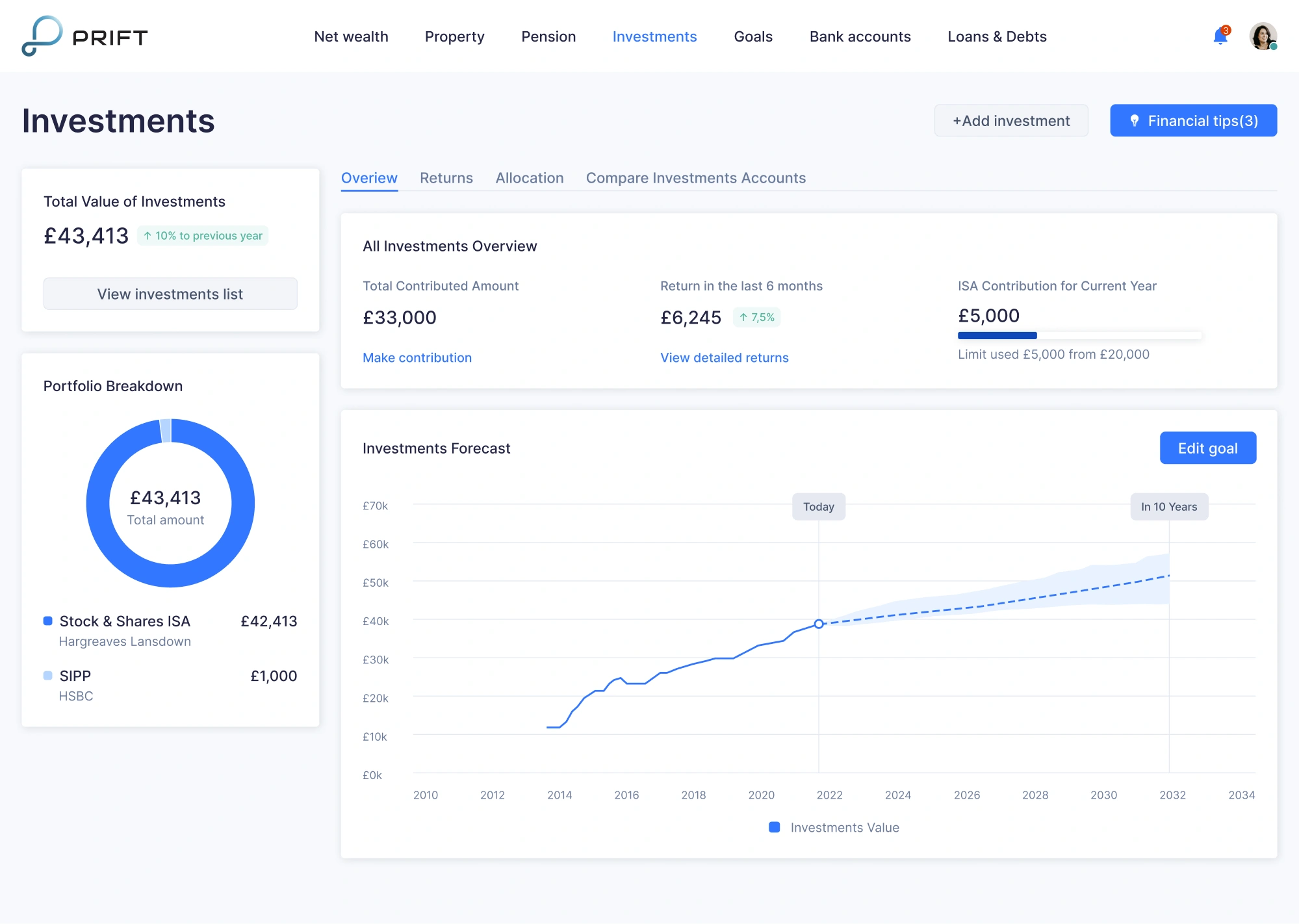Click the In 10 Years chart marker
This screenshot has height=924, width=1299.
1168,506
